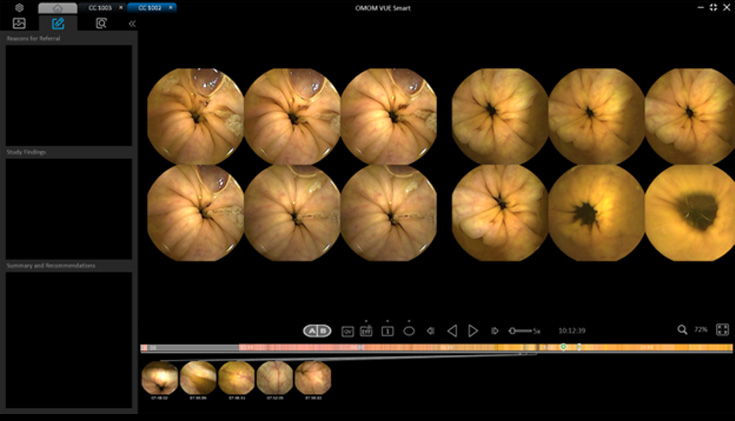Click the Reasons for Referral text box
This screenshot has width=735, height=421.
(68, 94)
